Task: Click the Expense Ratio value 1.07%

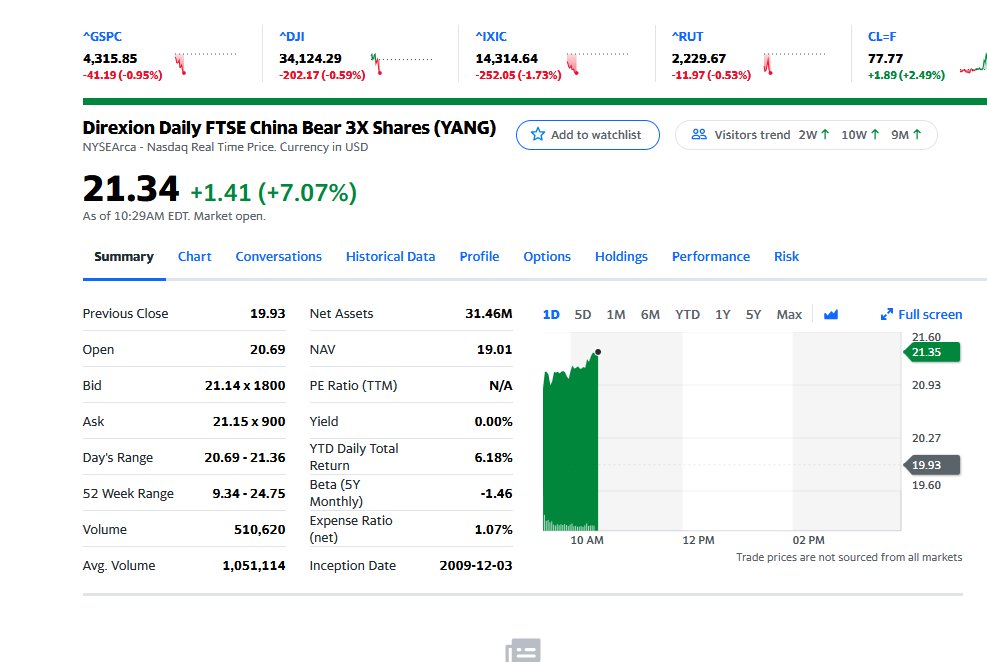Action: (x=494, y=529)
